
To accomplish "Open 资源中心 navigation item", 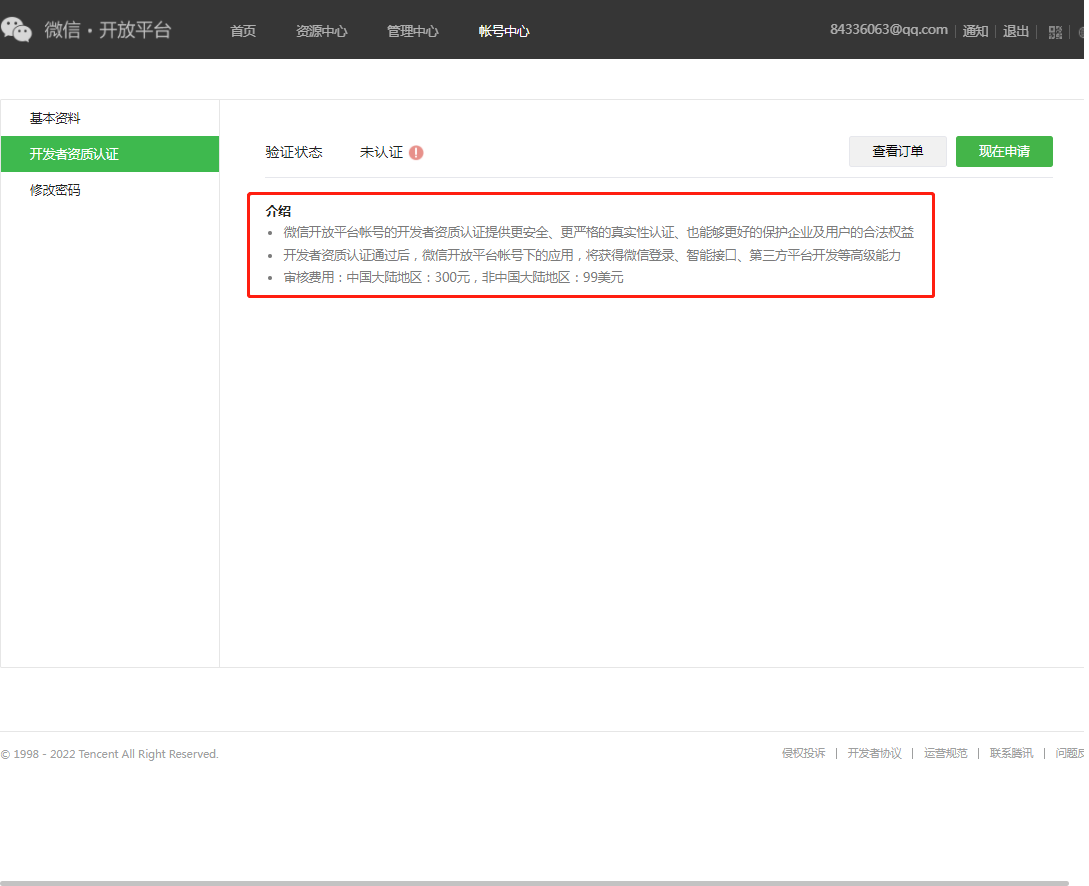I will coord(322,31).
